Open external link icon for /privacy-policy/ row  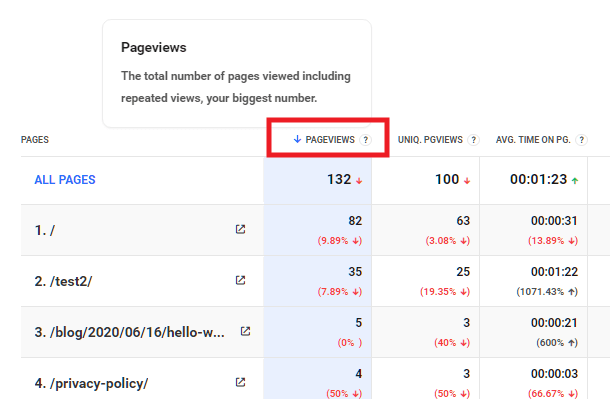coord(240,382)
